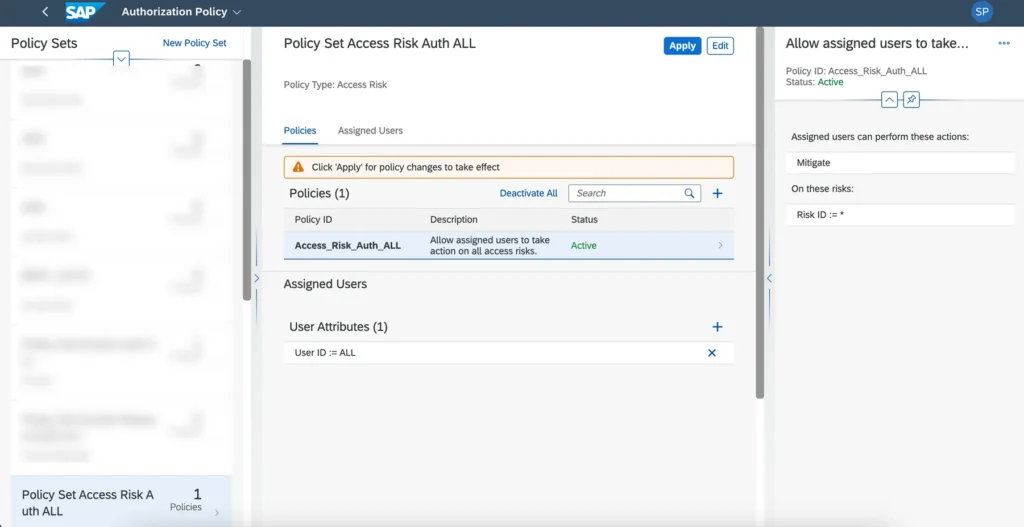Viewport: 1024px width, 527px height.
Task: Collapse the left Policy Sets pane
Action: pyautogui.click(x=256, y=278)
